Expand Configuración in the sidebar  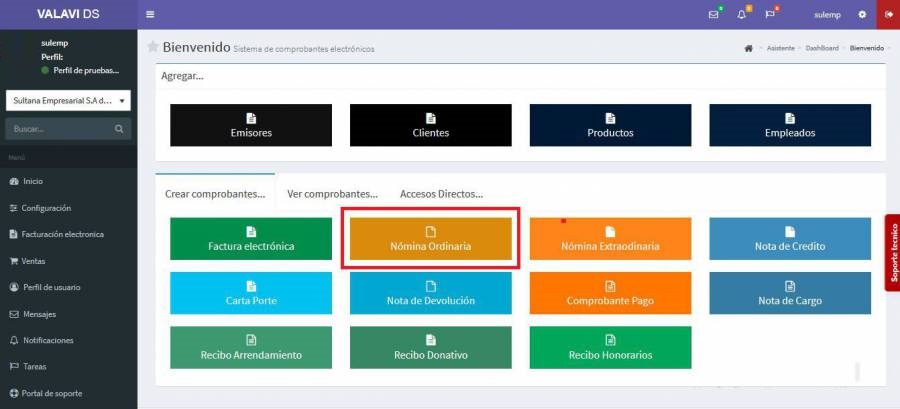46,208
